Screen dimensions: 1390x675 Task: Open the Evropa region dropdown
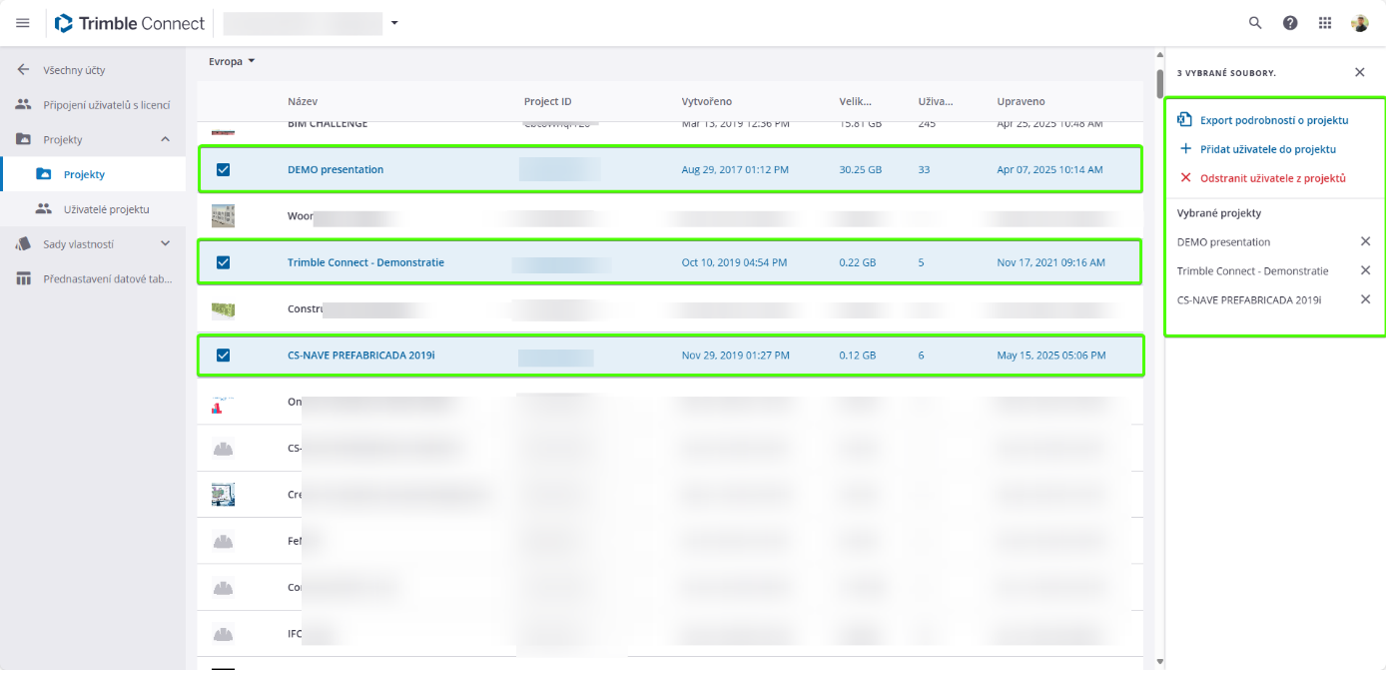click(232, 62)
